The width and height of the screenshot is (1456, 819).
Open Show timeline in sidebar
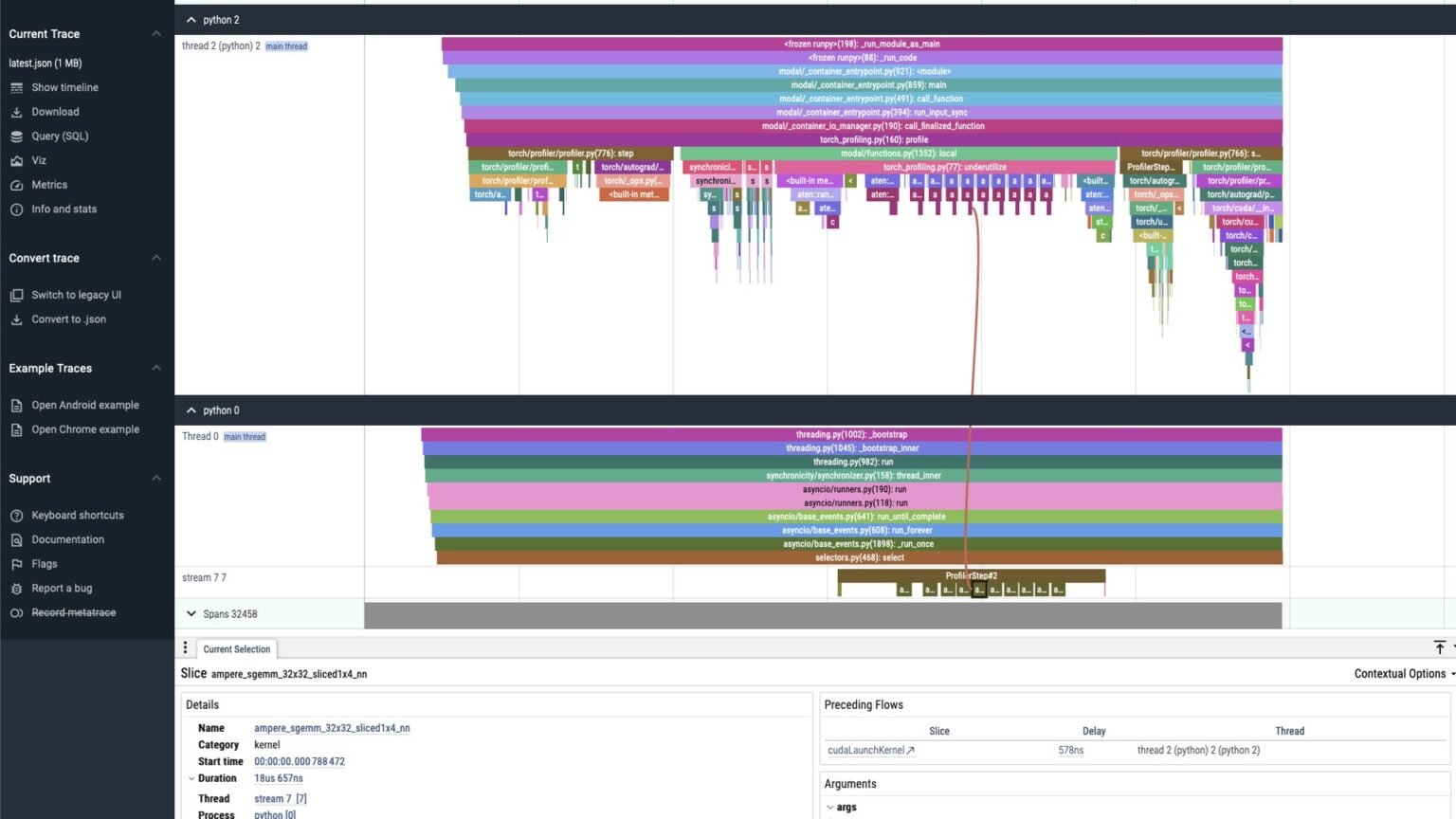click(x=64, y=87)
